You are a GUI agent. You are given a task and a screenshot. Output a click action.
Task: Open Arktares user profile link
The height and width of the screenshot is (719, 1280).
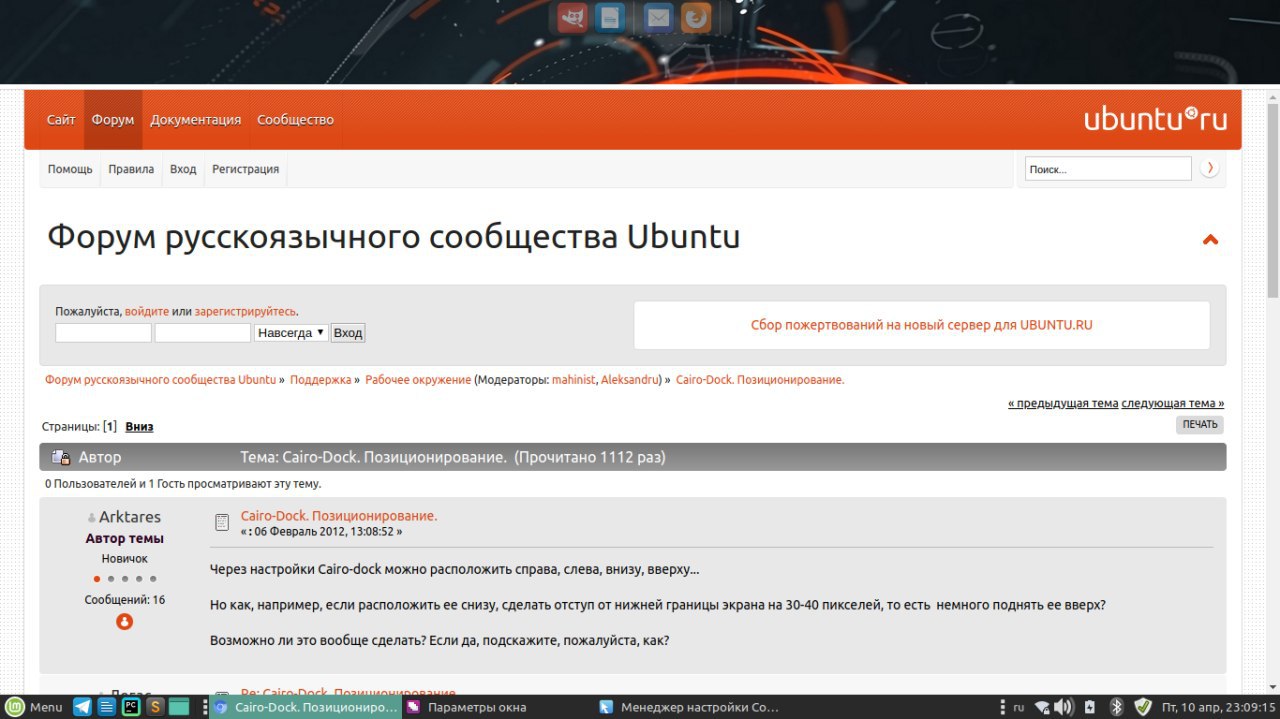click(130, 517)
